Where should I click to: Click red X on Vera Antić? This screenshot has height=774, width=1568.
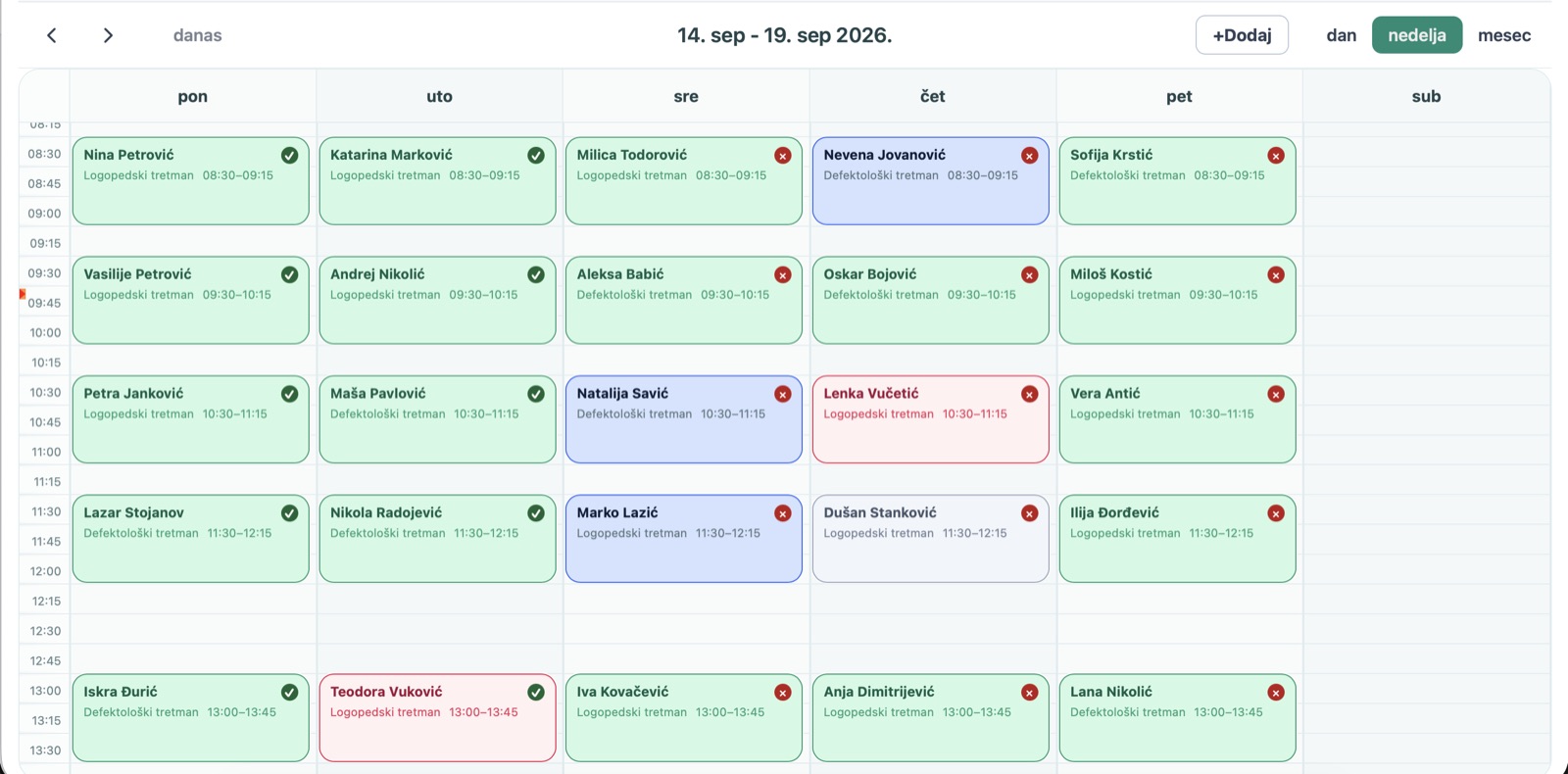[1276, 394]
